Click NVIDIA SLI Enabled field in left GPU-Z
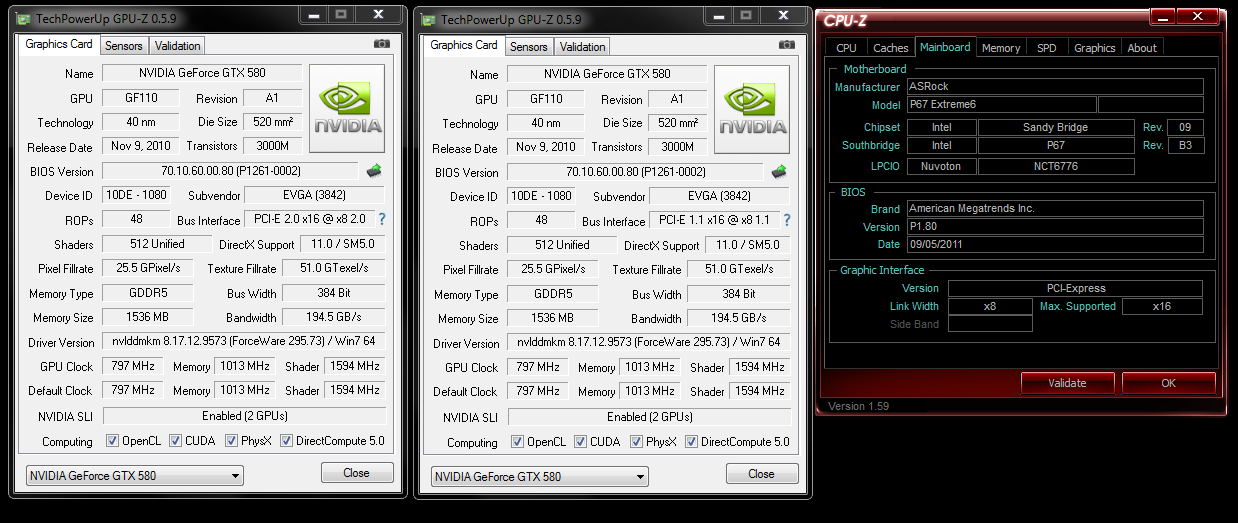This screenshot has height=523, width=1238. [245, 416]
